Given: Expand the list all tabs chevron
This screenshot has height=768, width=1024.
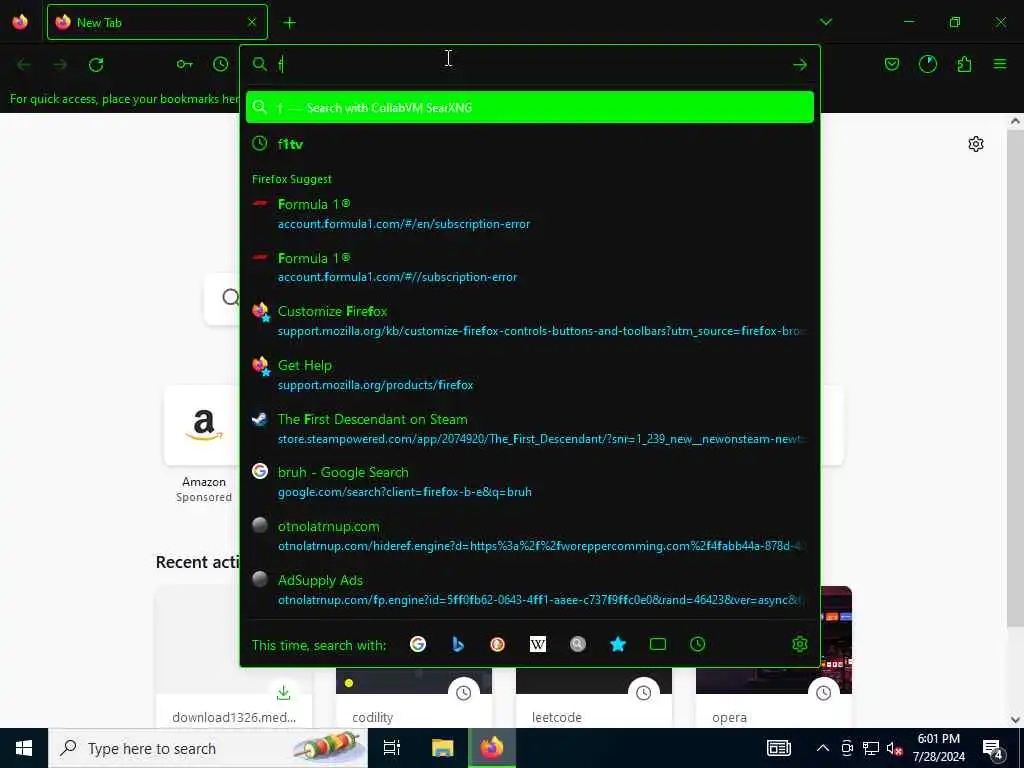Looking at the screenshot, I should pyautogui.click(x=825, y=22).
